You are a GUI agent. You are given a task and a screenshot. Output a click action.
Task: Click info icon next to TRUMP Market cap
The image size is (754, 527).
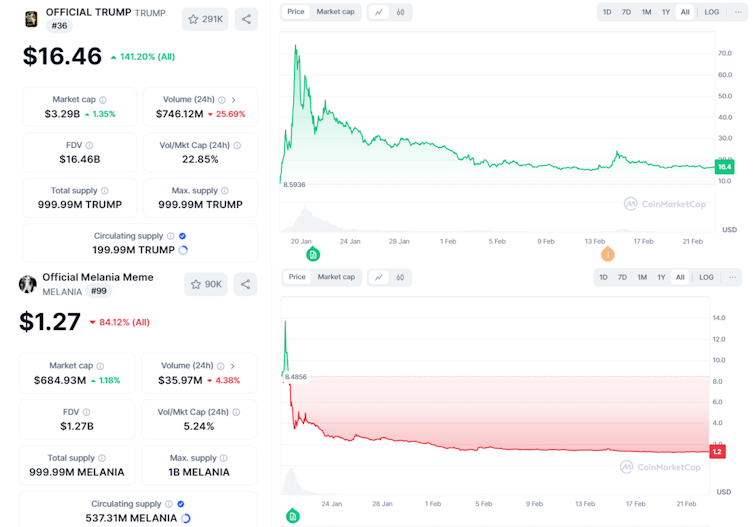point(103,100)
